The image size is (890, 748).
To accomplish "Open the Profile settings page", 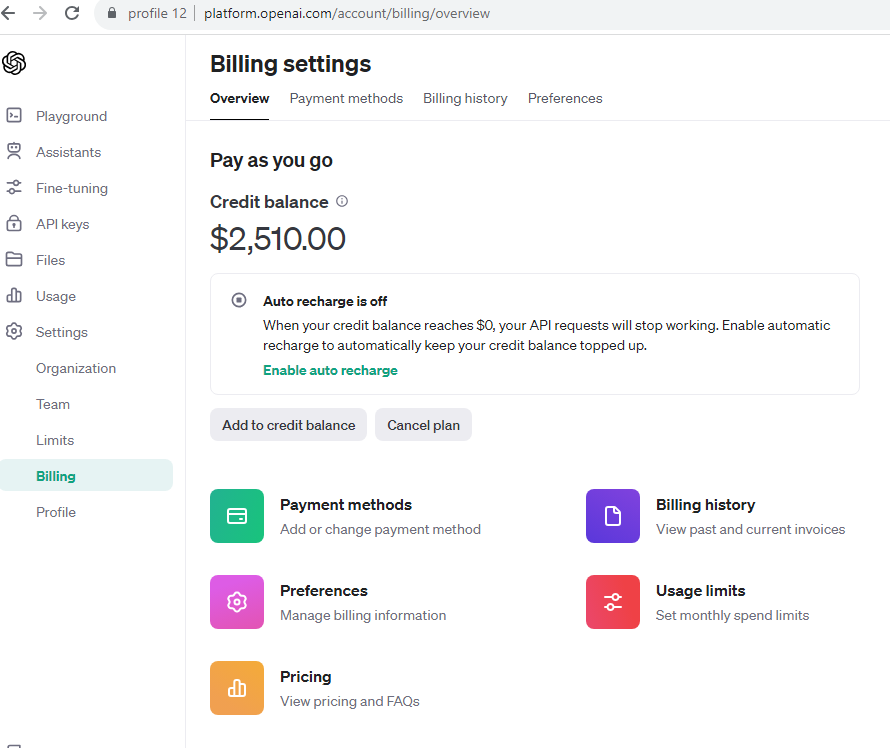I will 56,512.
